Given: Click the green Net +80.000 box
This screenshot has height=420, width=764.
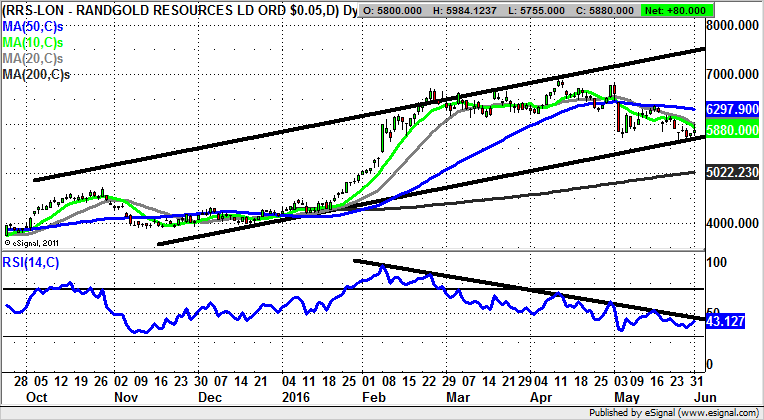Looking at the screenshot, I should coord(724,10).
